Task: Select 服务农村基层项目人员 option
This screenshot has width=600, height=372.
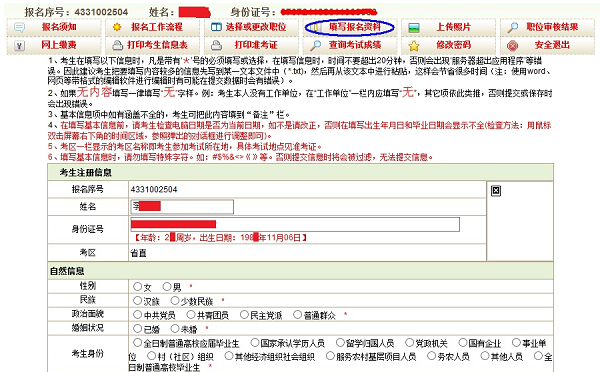Action: tap(330, 356)
